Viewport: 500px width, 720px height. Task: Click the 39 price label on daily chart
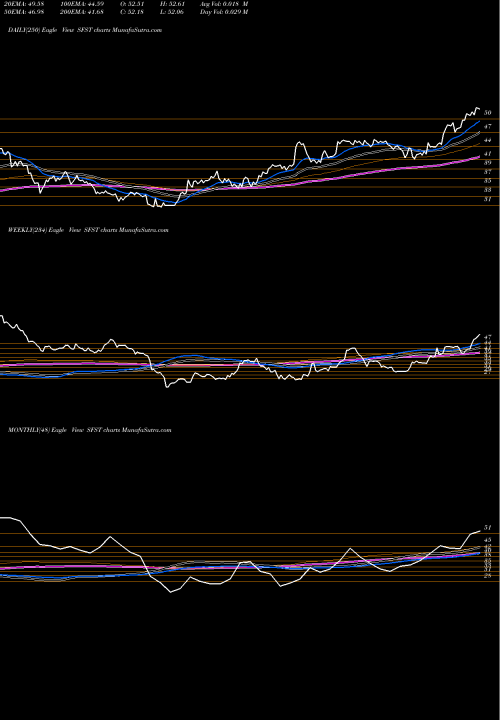coord(488,163)
